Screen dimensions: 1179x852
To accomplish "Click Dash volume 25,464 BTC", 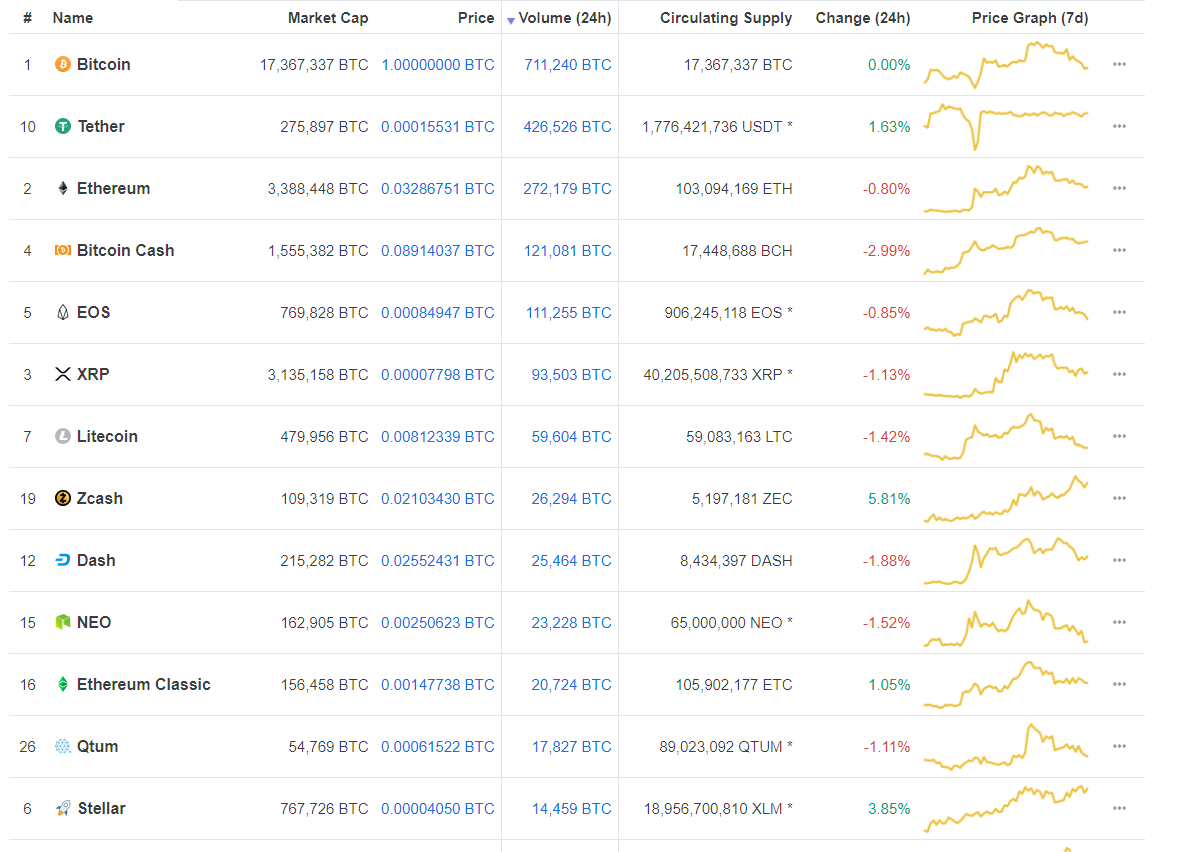I will [571, 561].
